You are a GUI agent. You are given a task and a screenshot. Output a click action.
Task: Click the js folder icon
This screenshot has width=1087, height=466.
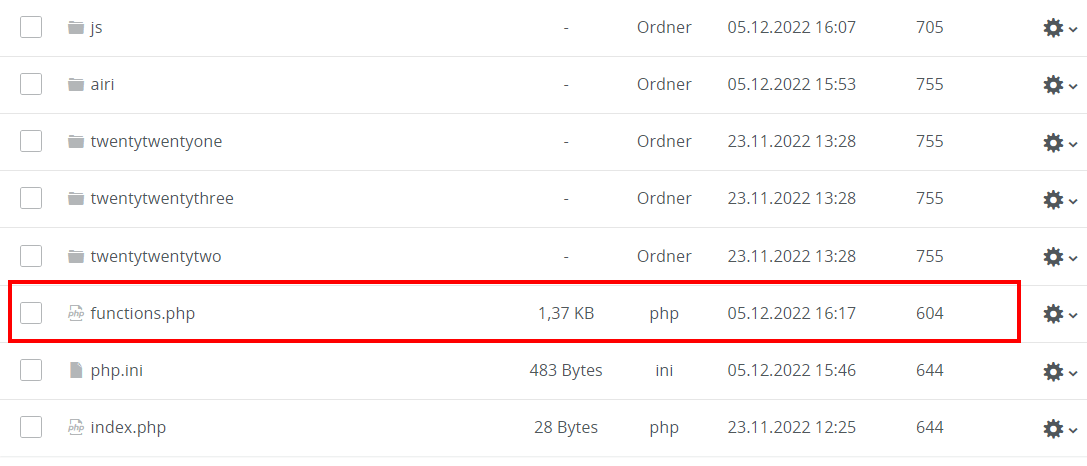(x=75, y=28)
